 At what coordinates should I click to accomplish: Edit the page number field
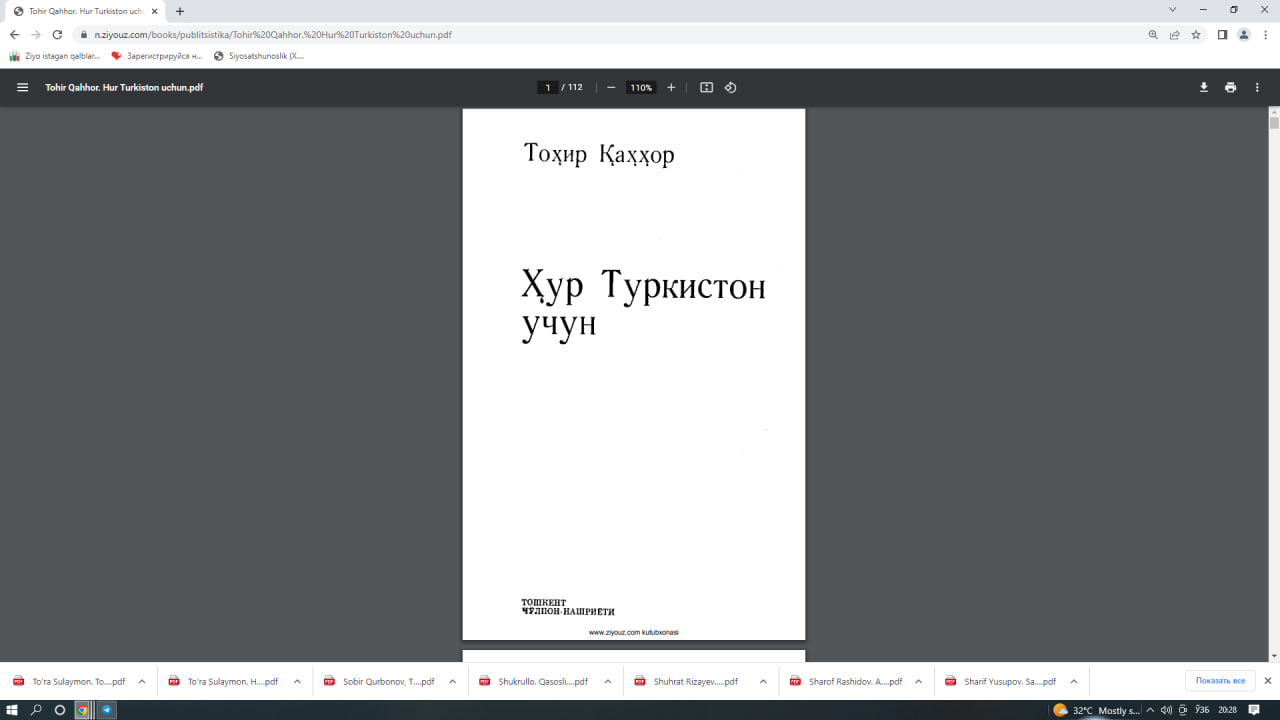pos(547,87)
